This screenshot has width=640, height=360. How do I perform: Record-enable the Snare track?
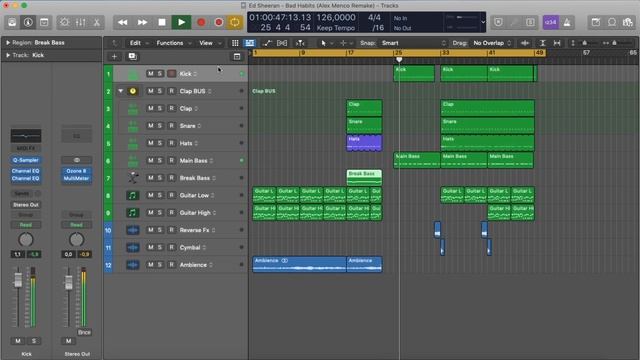(171, 126)
